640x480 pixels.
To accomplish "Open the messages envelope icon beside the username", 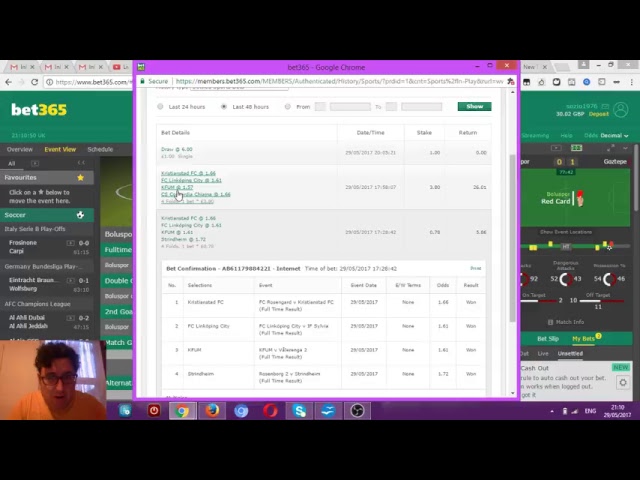I will point(605,106).
